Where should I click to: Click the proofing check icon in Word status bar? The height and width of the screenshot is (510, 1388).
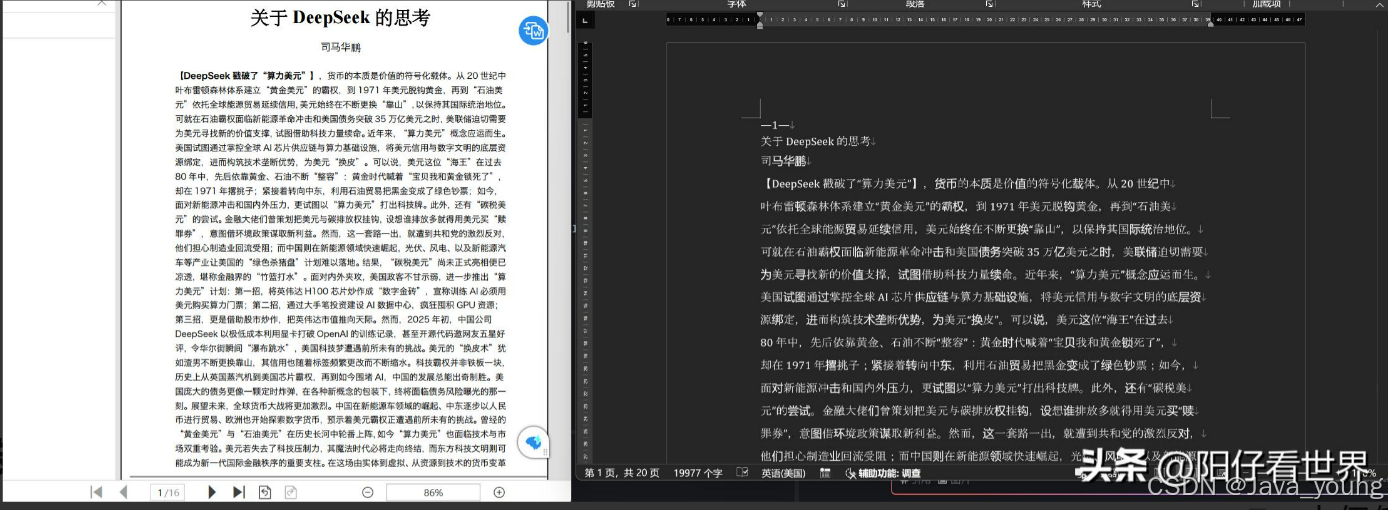(742, 472)
